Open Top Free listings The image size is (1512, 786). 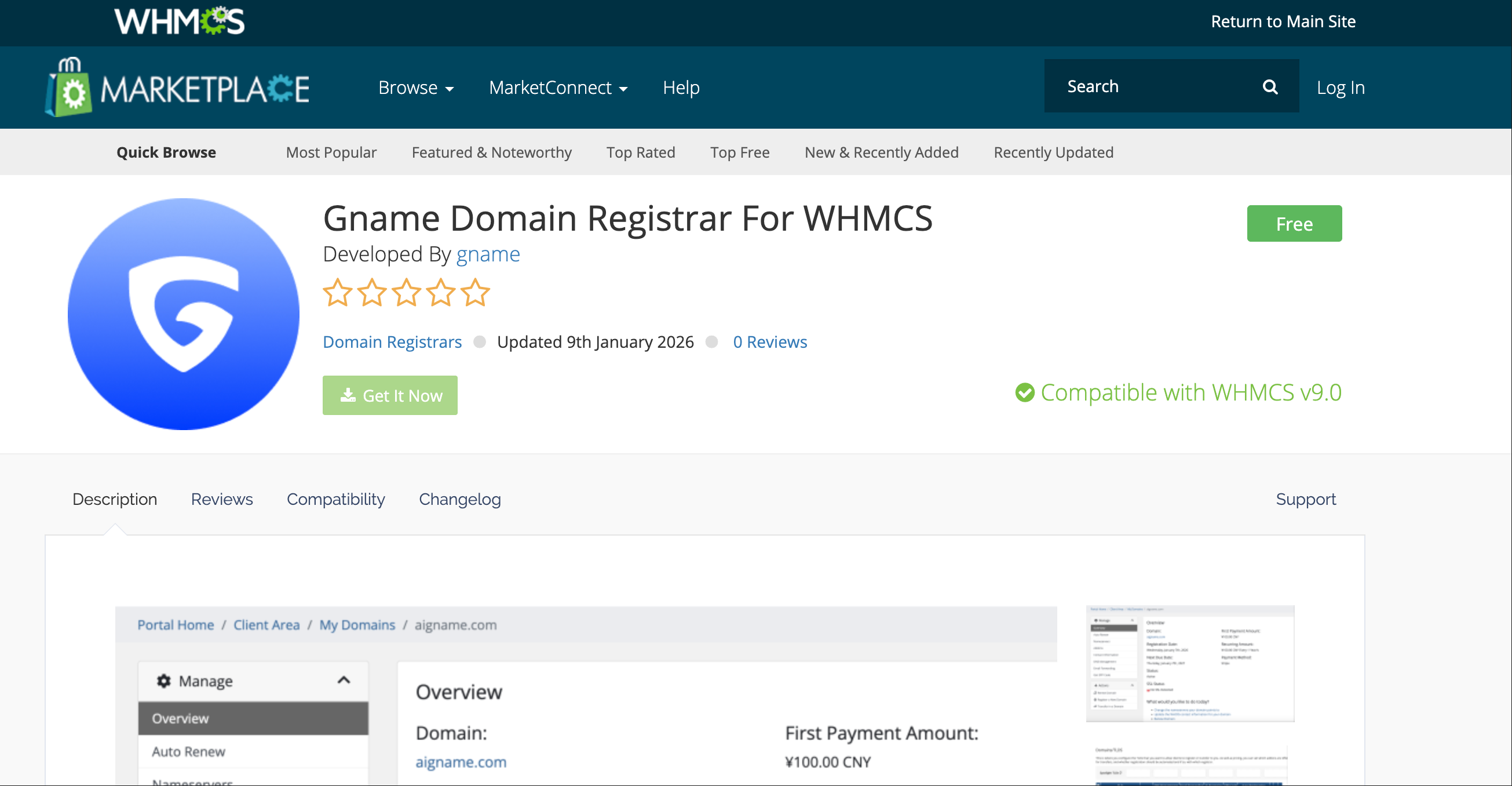coord(740,152)
